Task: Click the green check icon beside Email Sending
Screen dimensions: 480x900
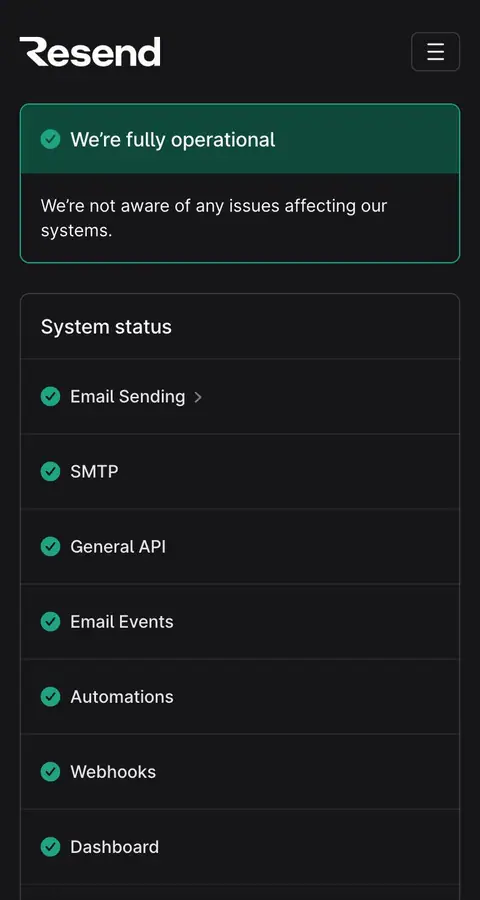Action: click(51, 396)
